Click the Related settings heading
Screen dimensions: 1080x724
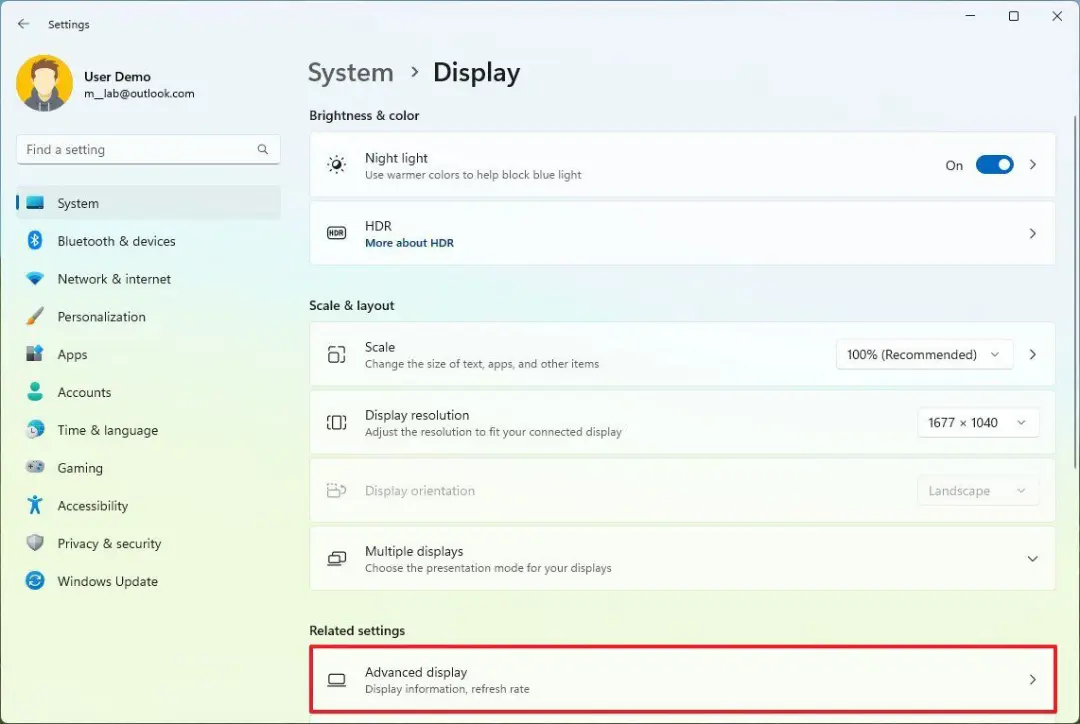click(x=357, y=630)
